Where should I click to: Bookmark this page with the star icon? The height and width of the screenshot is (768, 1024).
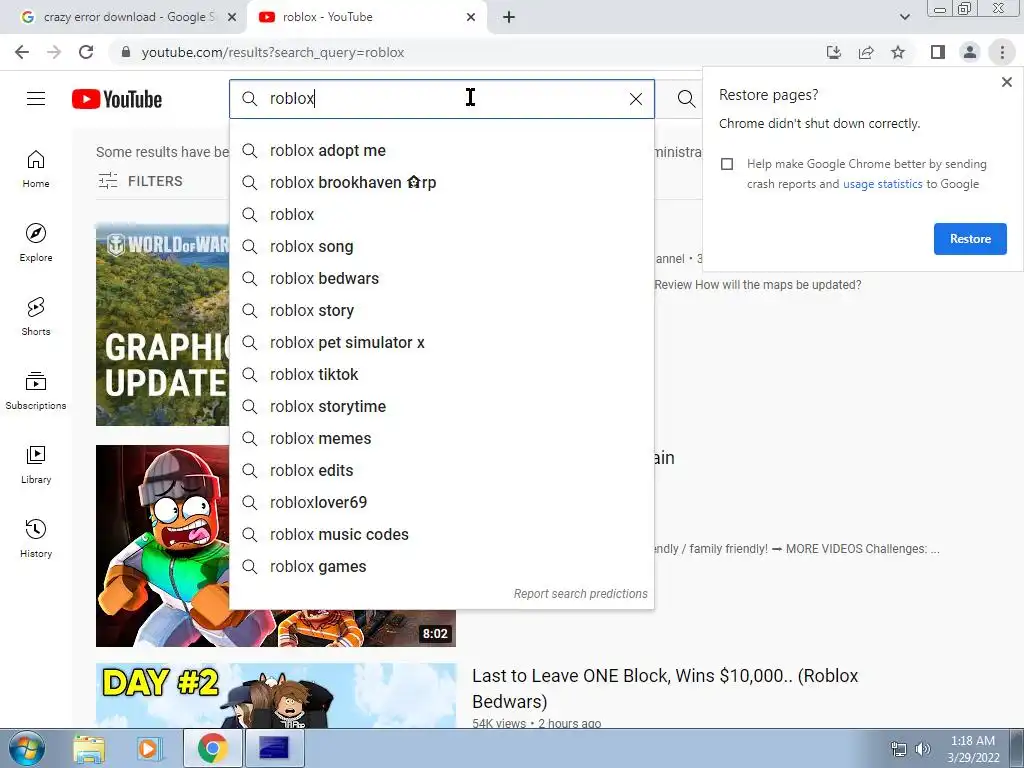(x=898, y=52)
